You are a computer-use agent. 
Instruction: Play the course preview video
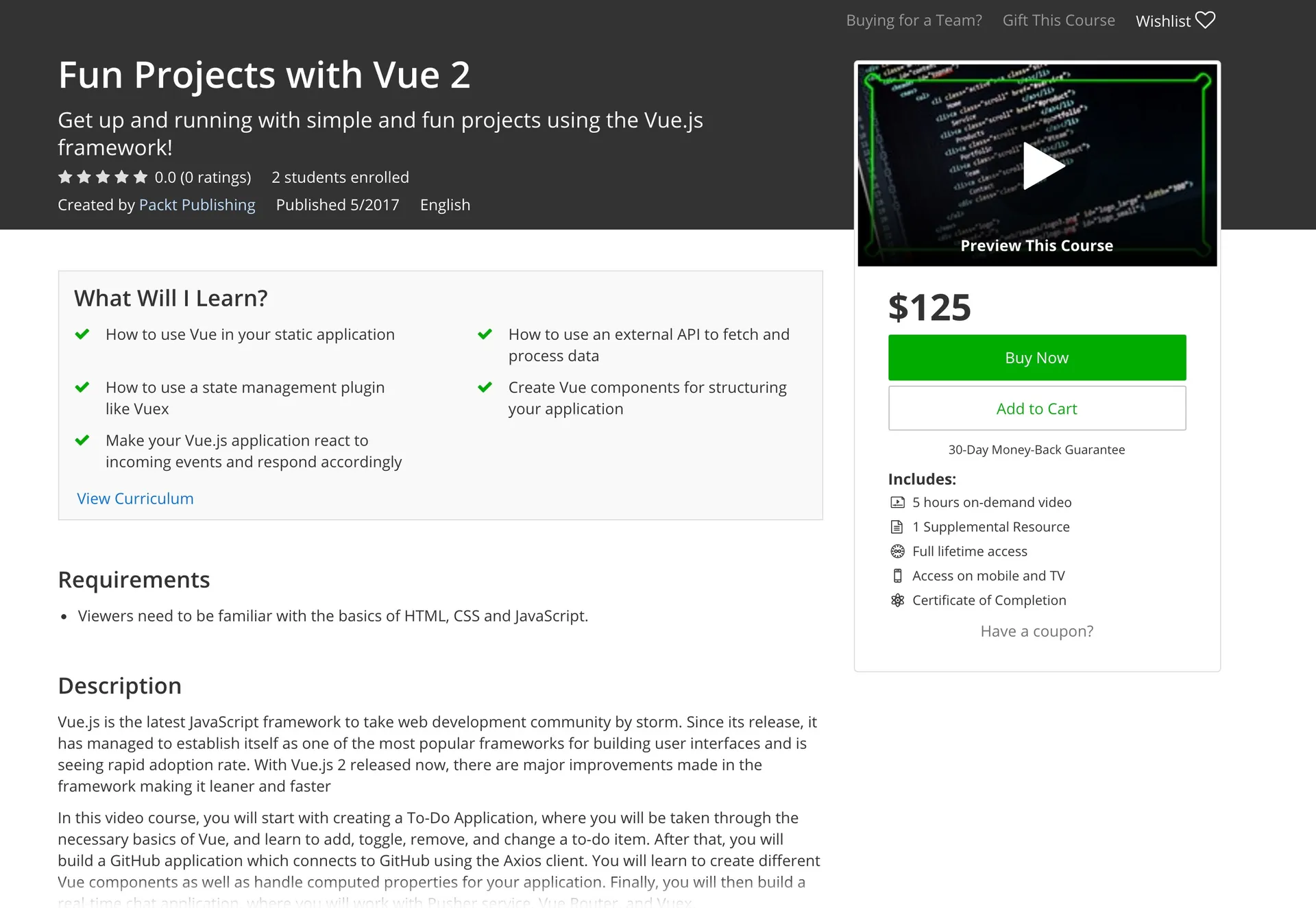[1043, 166]
